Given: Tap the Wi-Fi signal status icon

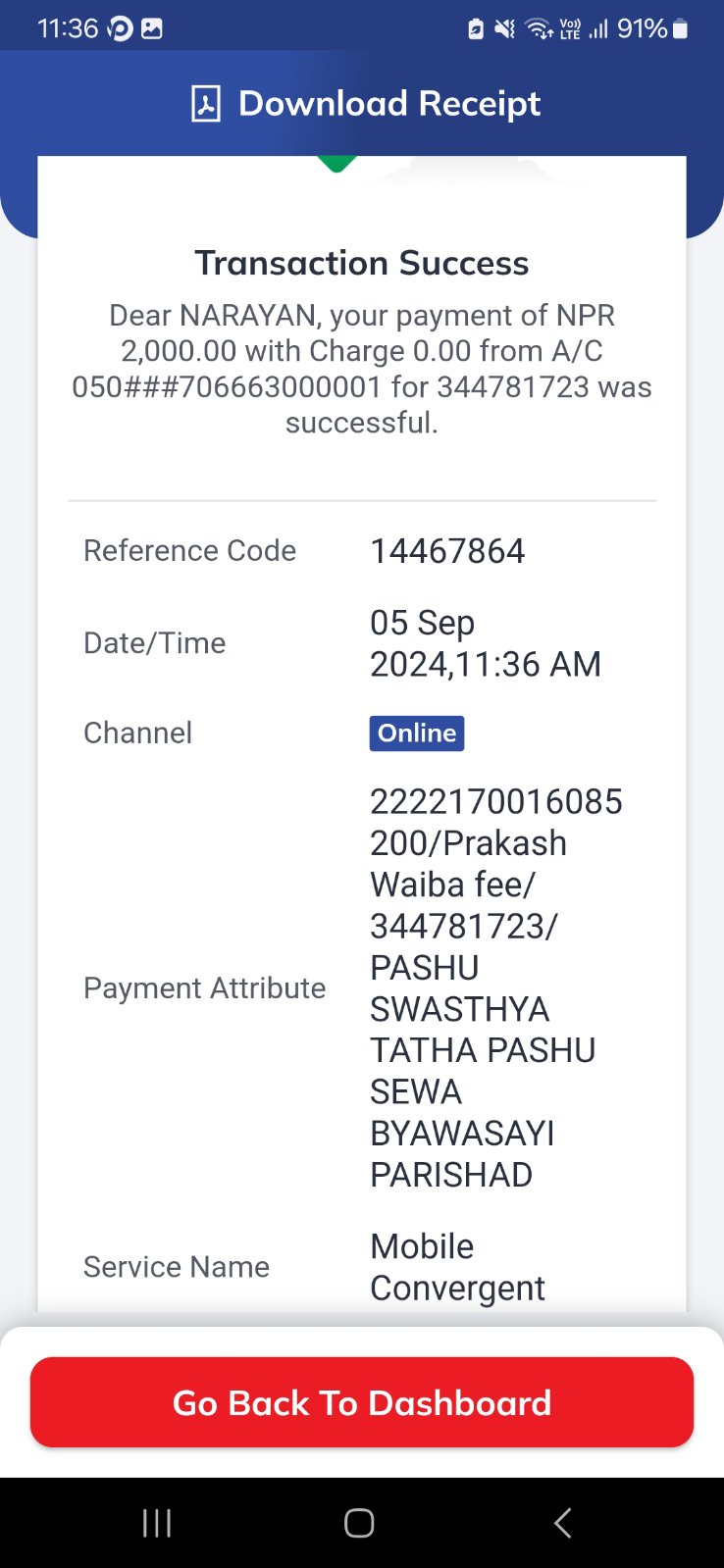Looking at the screenshot, I should point(540,29).
